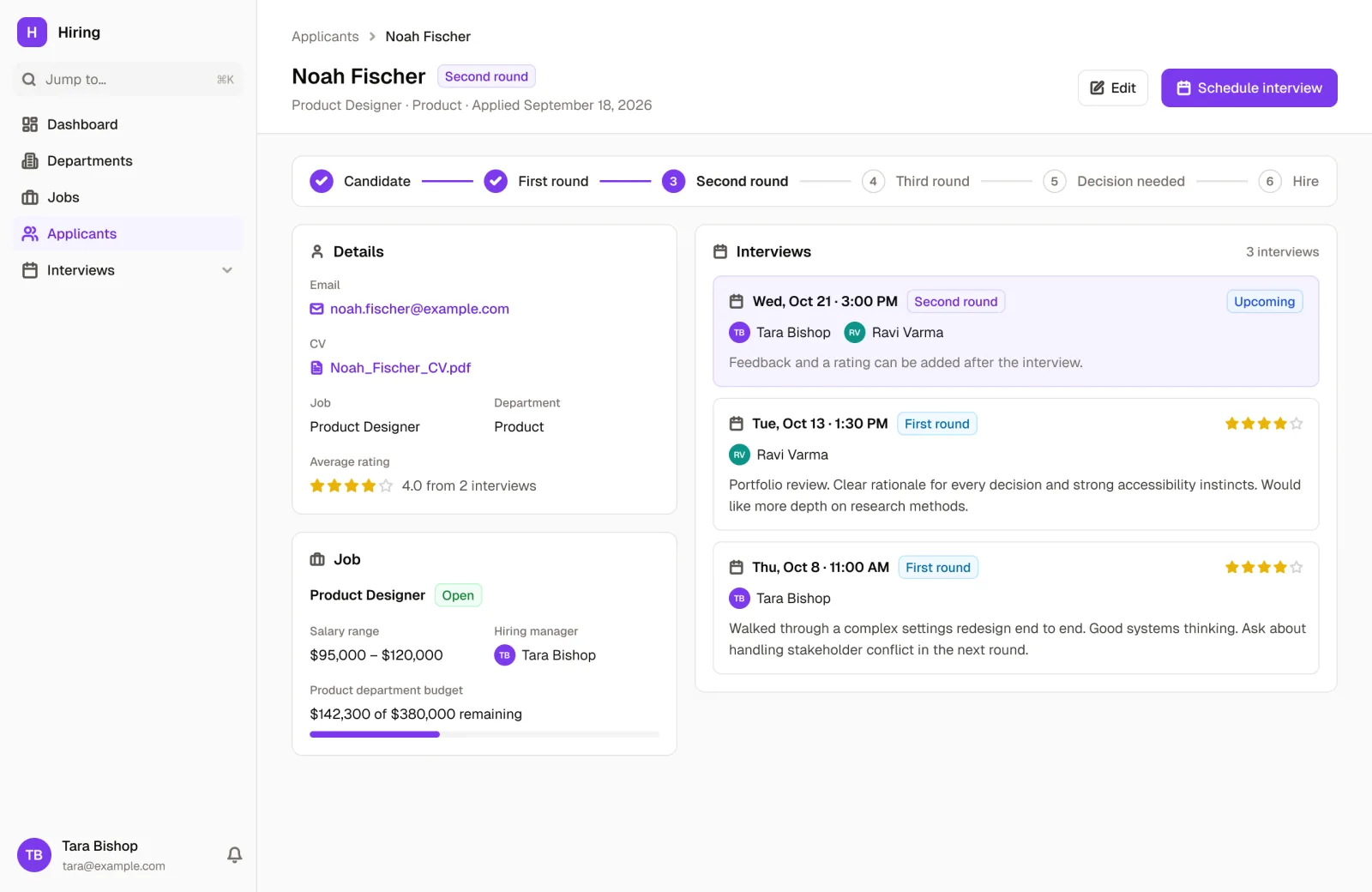Click Ravi Varma avatar on the Oct 13 interview

click(739, 455)
